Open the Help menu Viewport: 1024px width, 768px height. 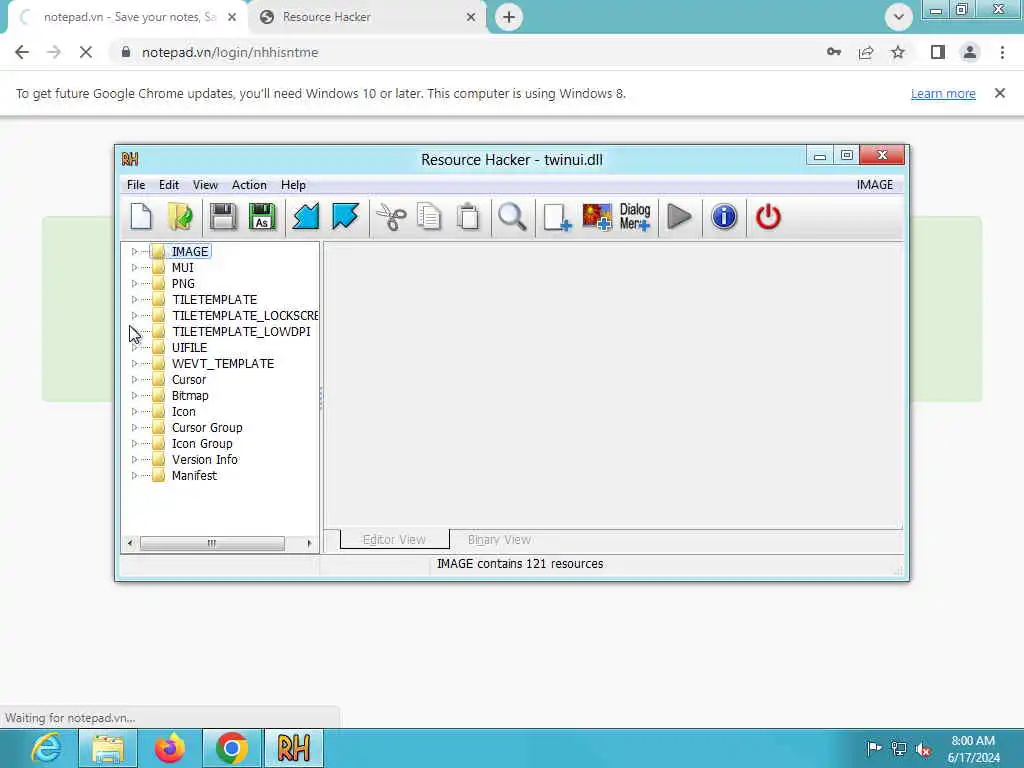point(293,185)
